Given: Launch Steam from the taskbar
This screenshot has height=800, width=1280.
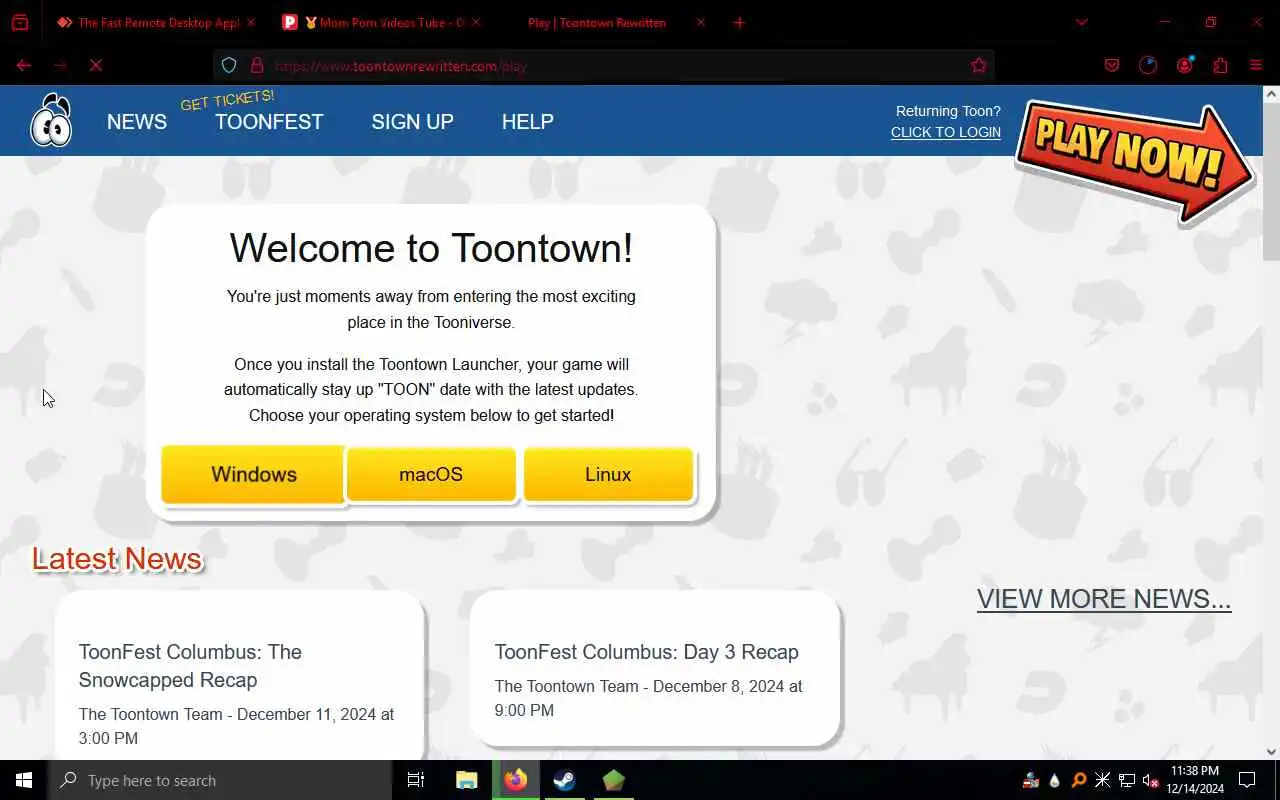Looking at the screenshot, I should 565,780.
